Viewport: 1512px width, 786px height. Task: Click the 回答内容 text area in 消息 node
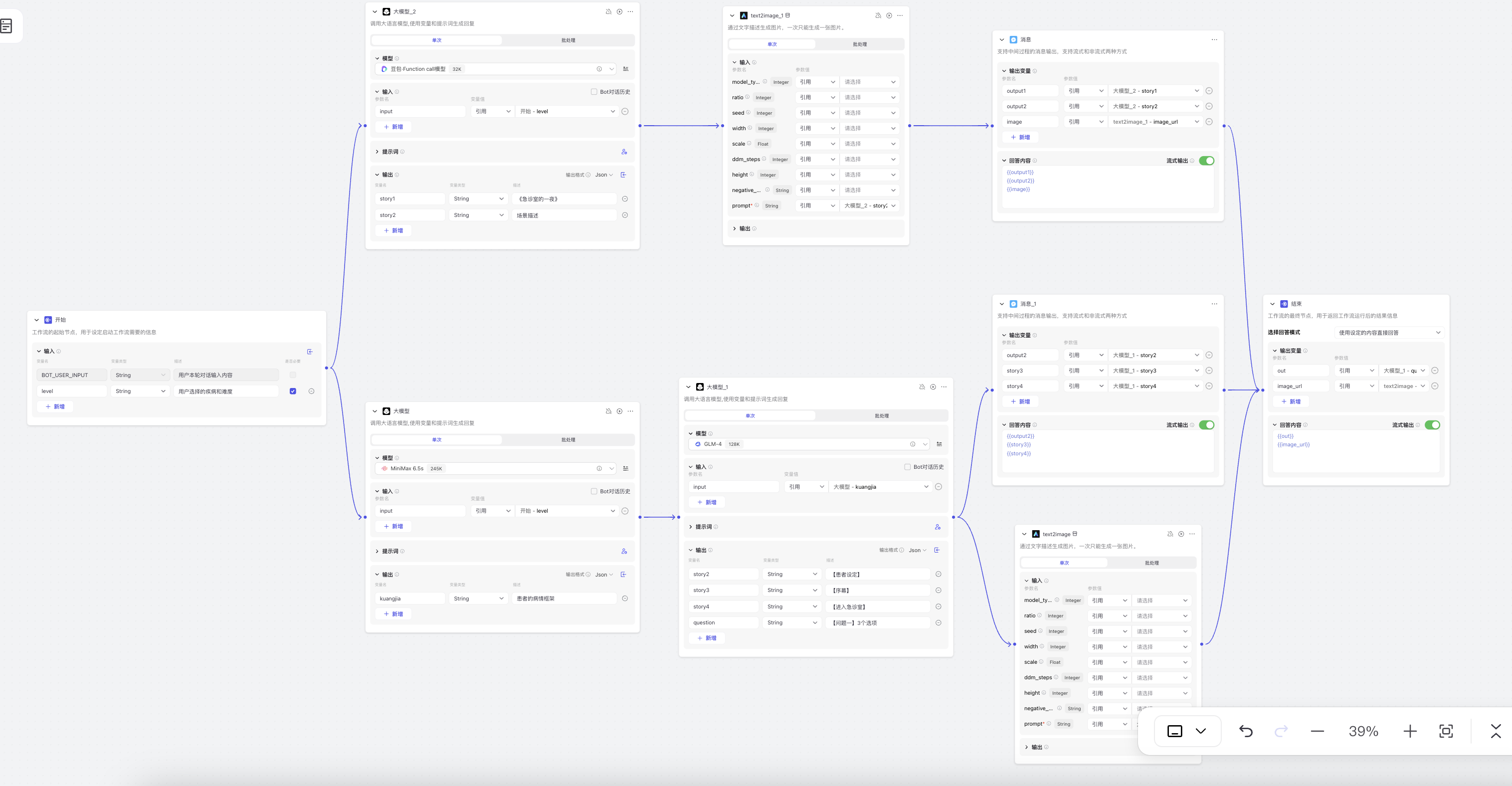point(1108,187)
